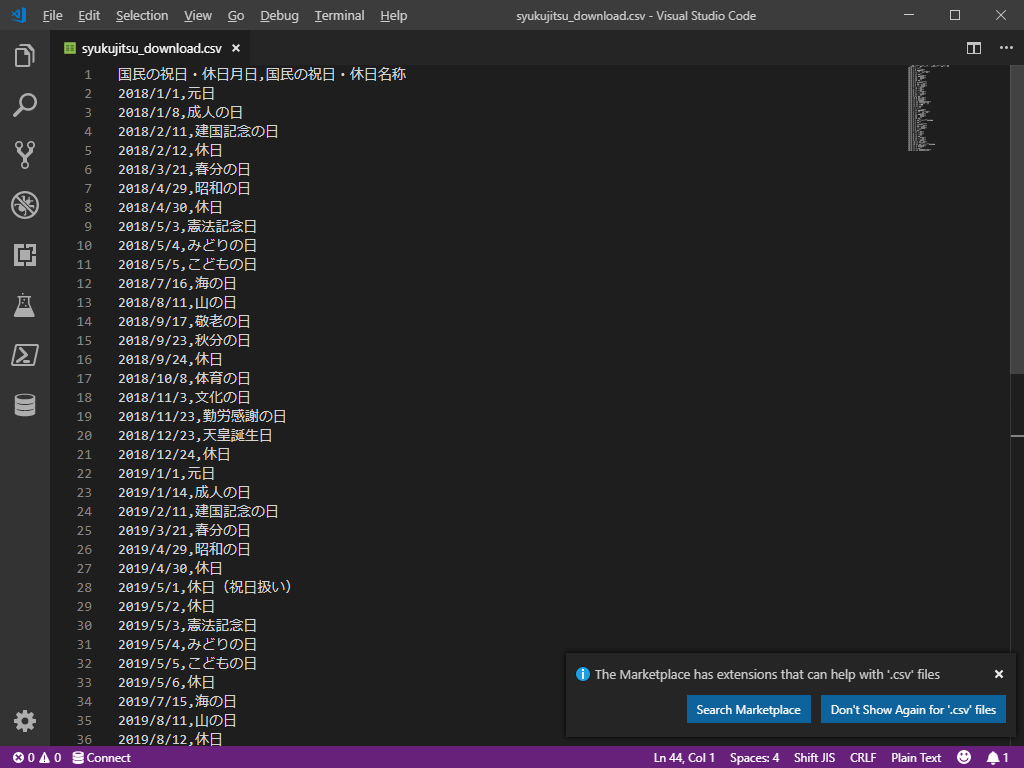Split the editor to the right
The width and height of the screenshot is (1024, 768).
coord(974,48)
